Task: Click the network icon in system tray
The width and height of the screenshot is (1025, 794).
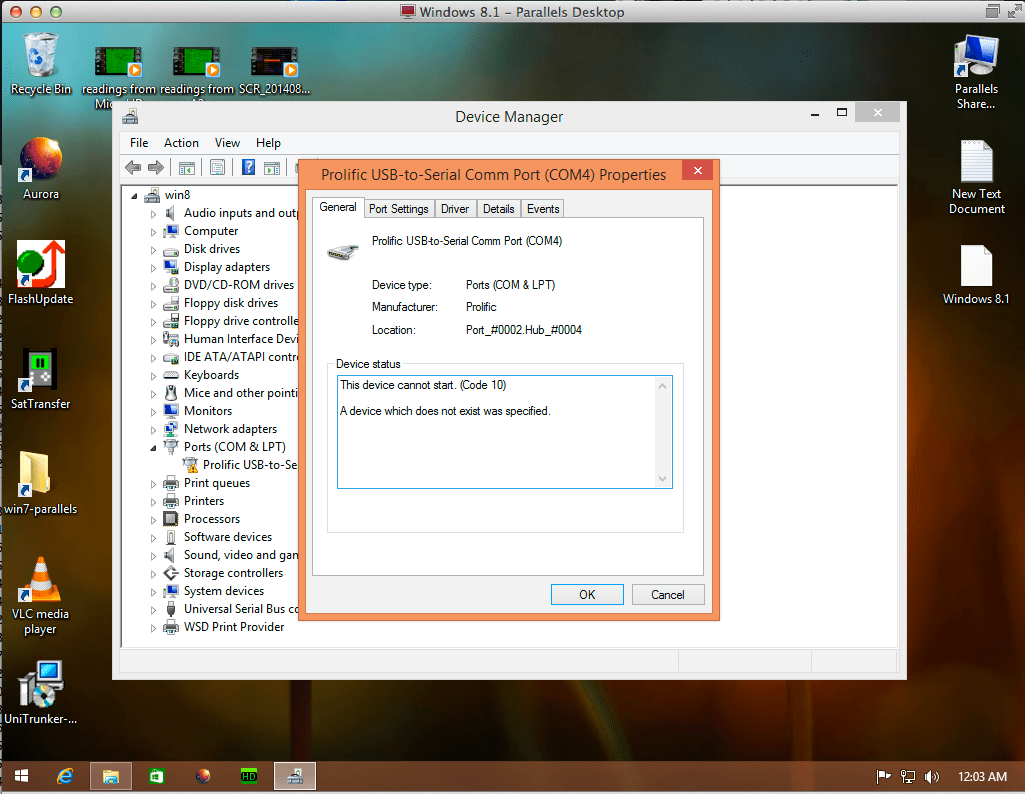Action: tap(907, 776)
